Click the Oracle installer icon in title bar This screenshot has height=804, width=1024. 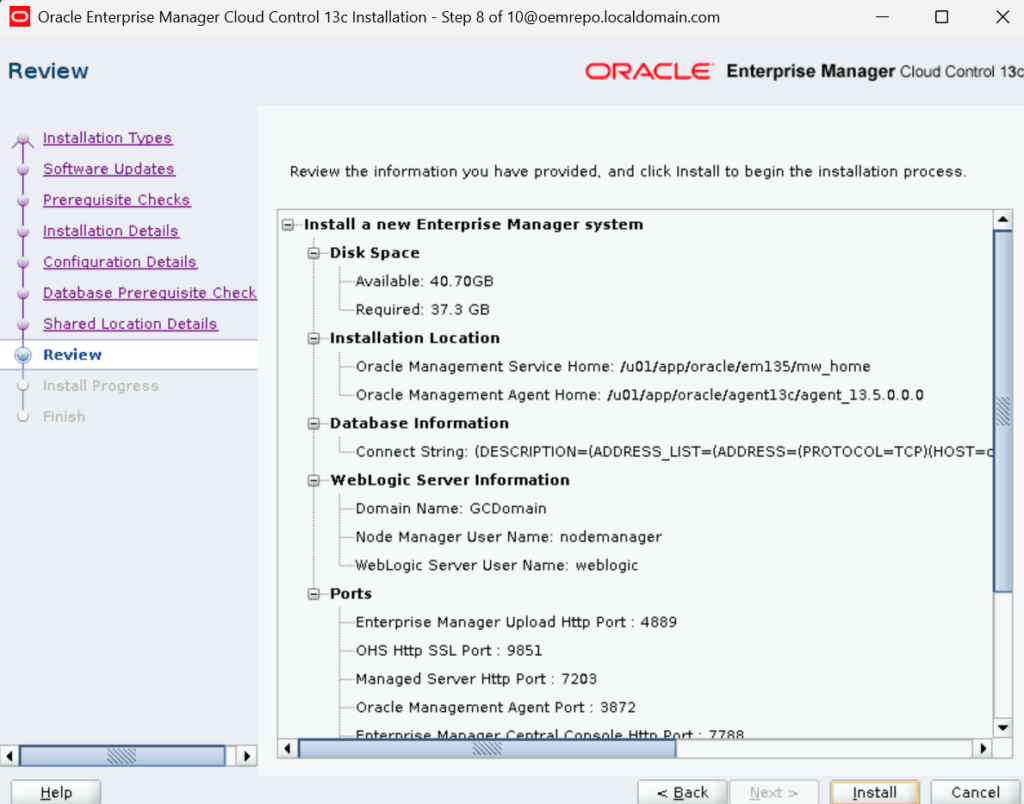coord(20,17)
